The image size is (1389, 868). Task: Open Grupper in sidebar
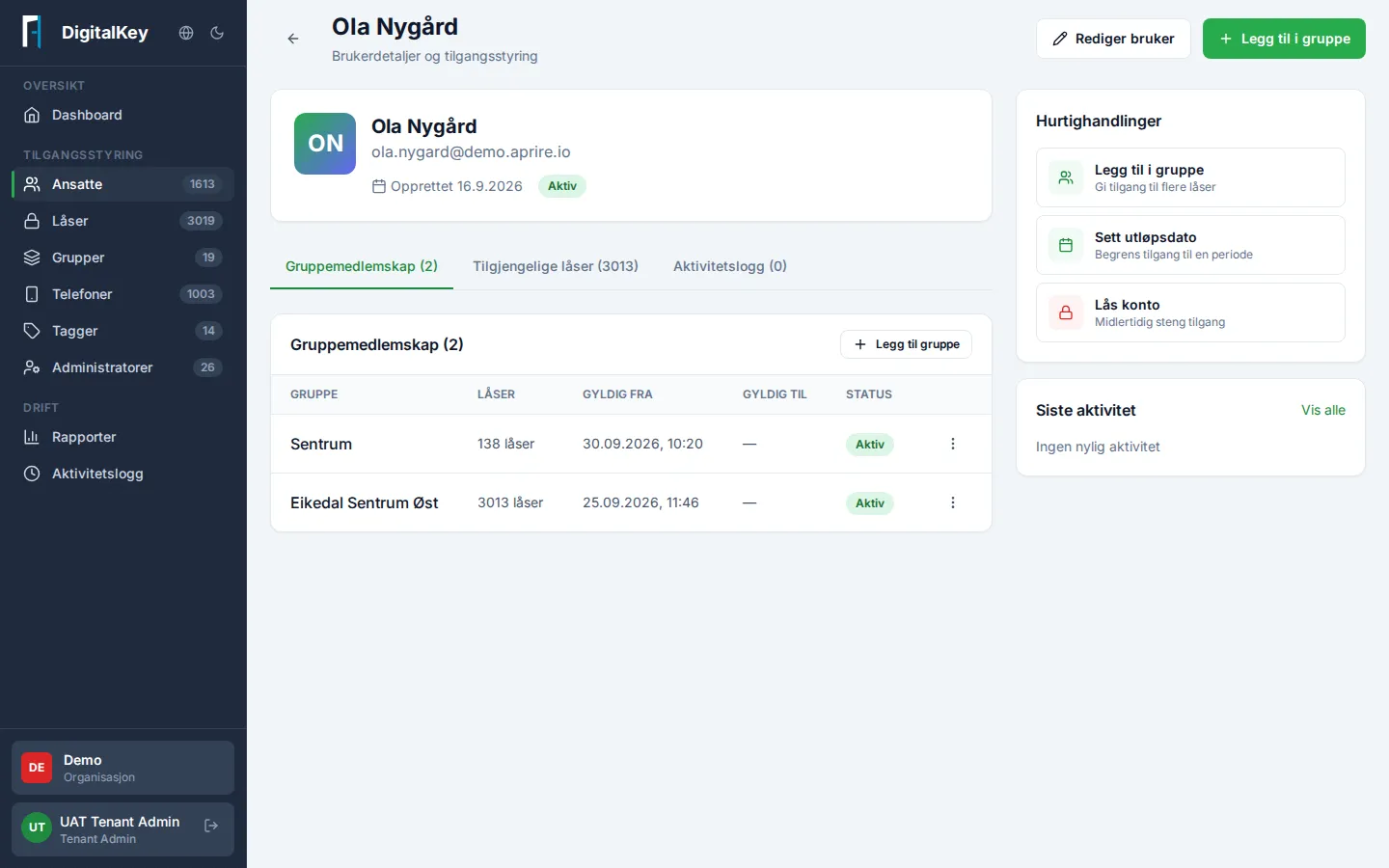[x=123, y=258]
